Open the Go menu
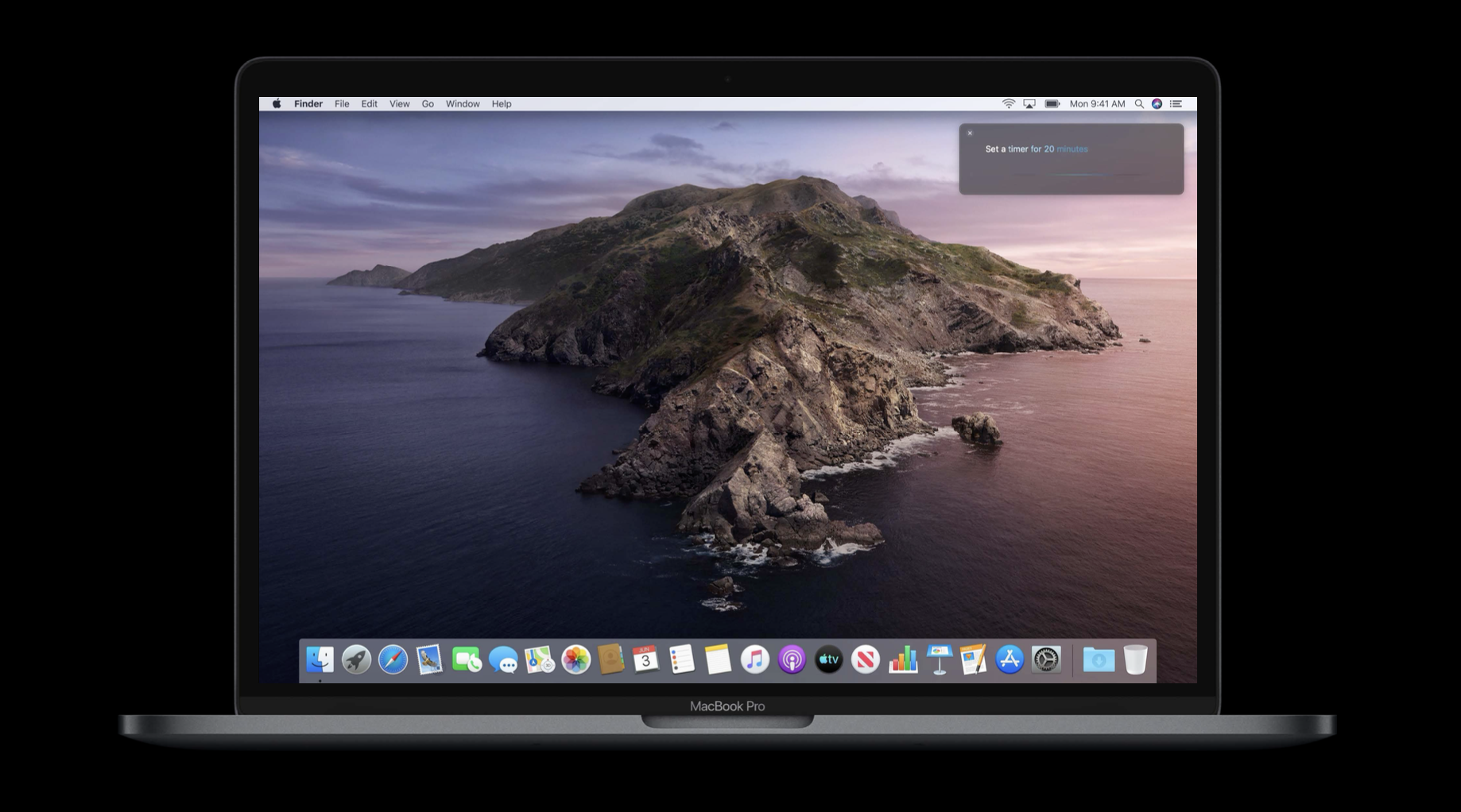The height and width of the screenshot is (812, 1461). click(x=428, y=104)
